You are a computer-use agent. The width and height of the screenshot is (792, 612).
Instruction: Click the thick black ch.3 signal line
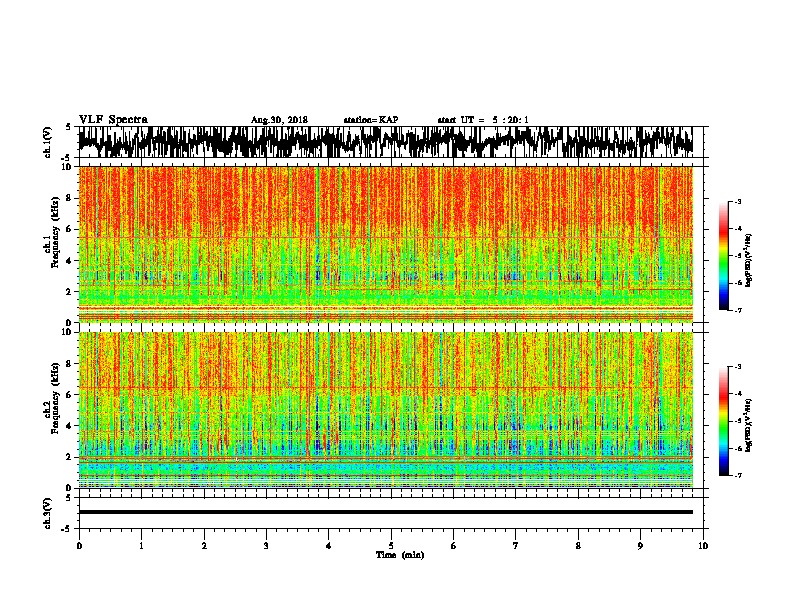(386, 512)
